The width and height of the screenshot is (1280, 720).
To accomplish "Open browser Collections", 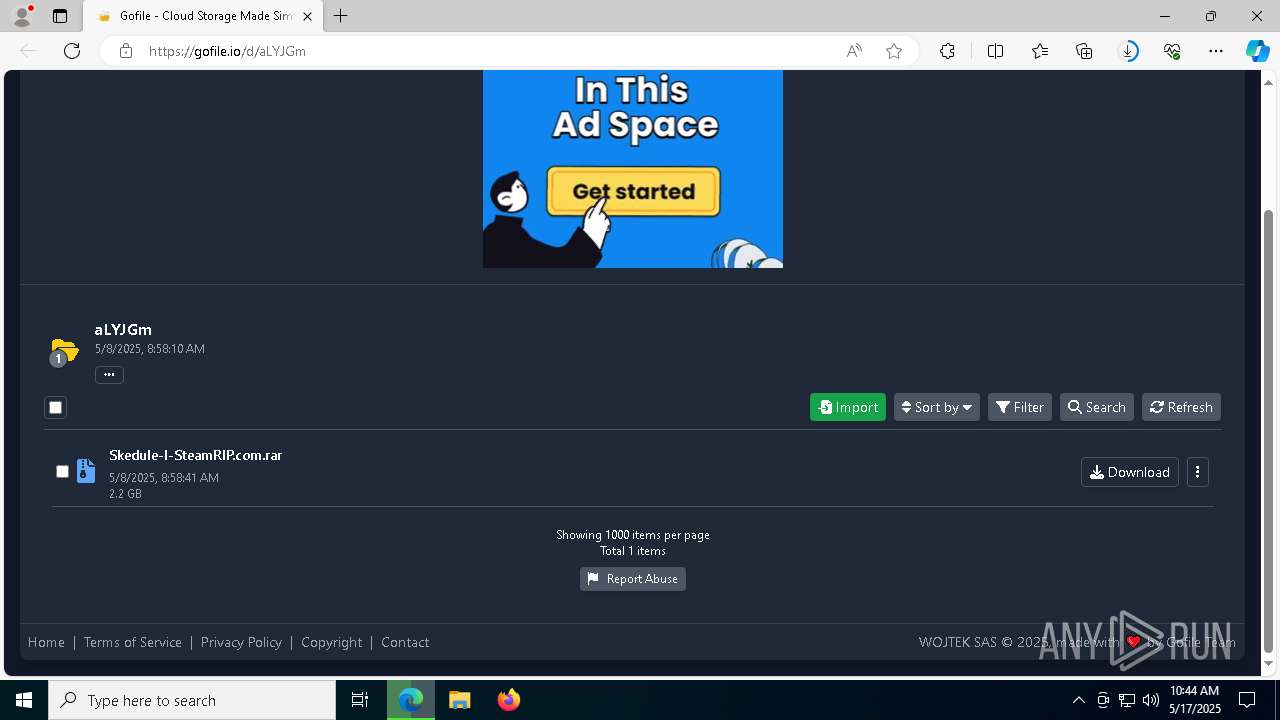I will tap(1084, 51).
